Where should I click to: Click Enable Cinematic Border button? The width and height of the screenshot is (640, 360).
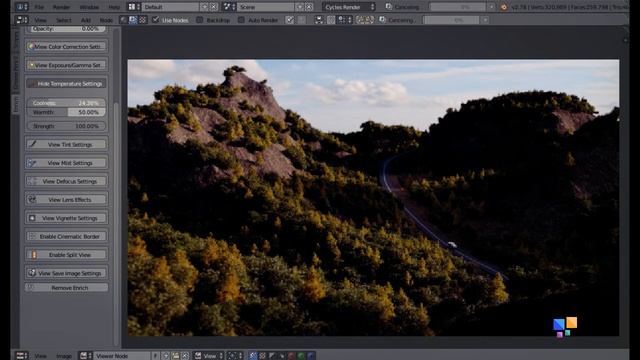67,236
